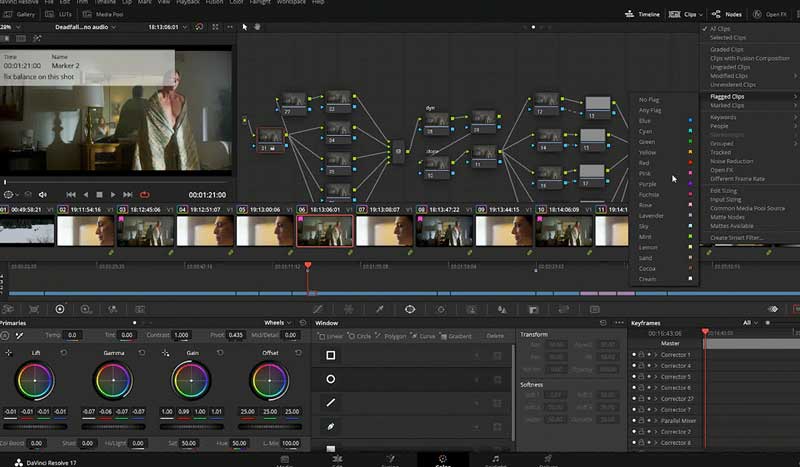Open the Clips dropdown in top bar

[685, 14]
